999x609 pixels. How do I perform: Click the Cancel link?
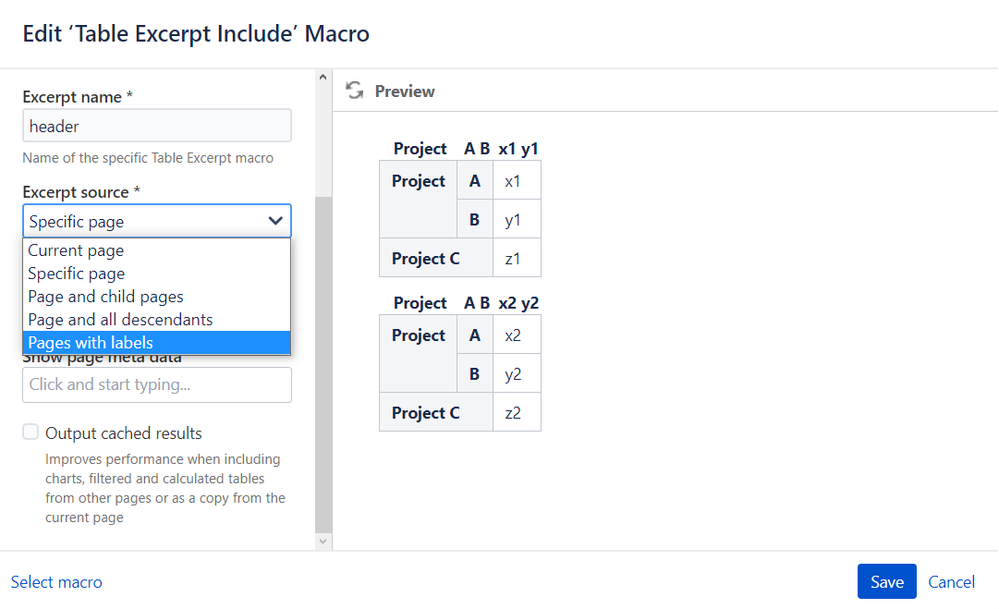(951, 582)
